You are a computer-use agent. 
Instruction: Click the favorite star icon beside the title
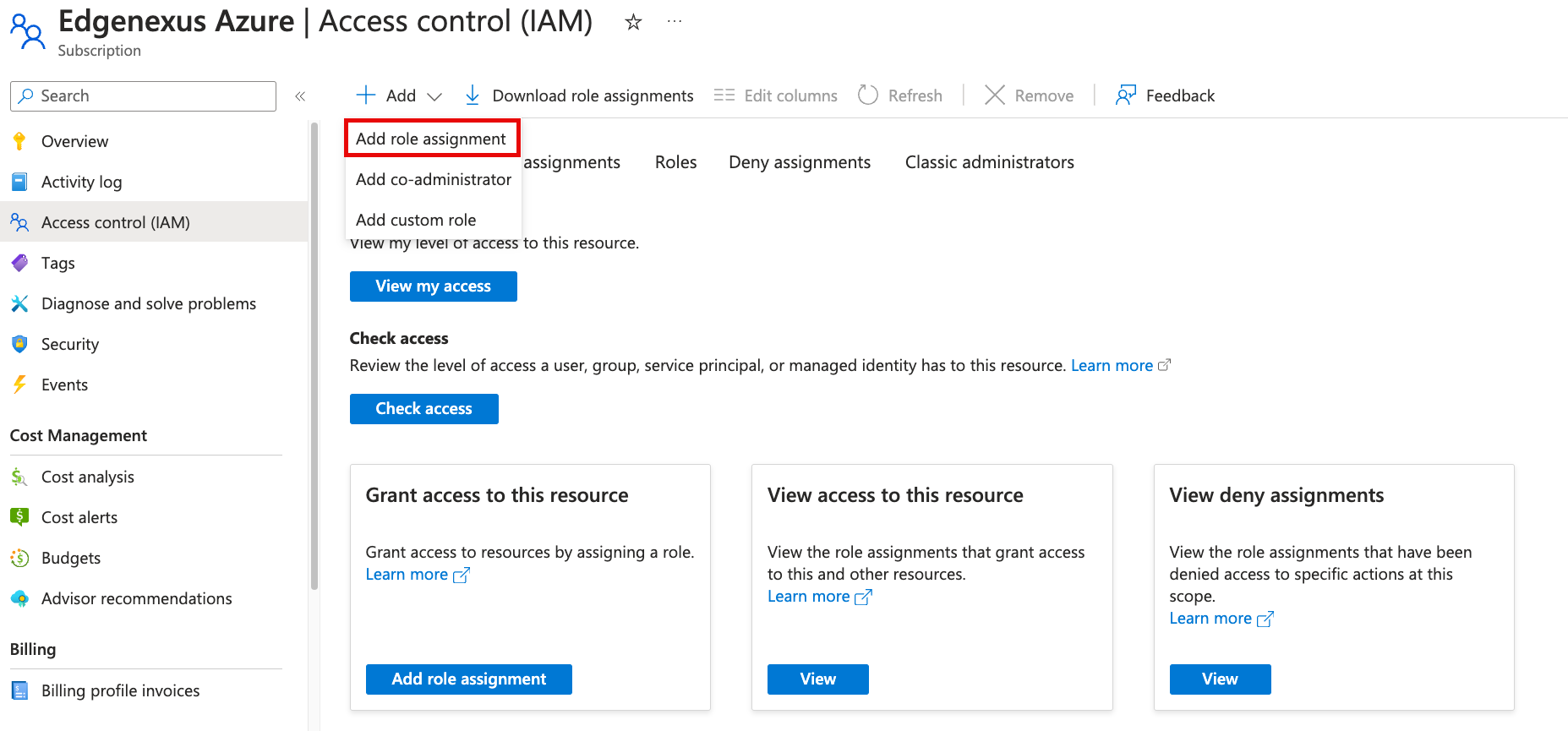[x=633, y=23]
